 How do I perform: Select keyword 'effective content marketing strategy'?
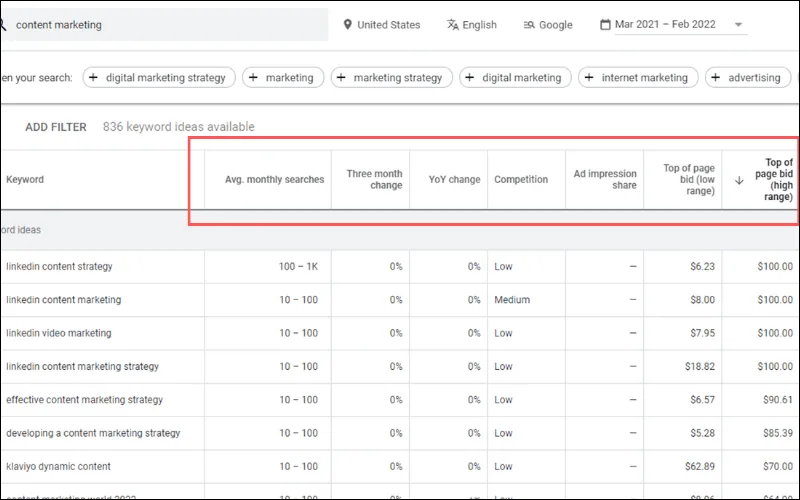point(85,399)
